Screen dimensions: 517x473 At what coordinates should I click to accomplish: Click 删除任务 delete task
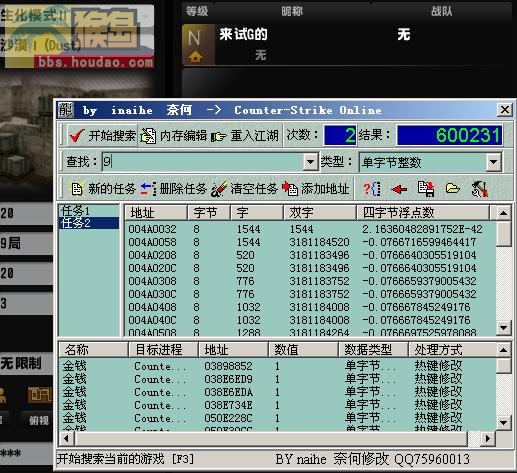[x=174, y=189]
